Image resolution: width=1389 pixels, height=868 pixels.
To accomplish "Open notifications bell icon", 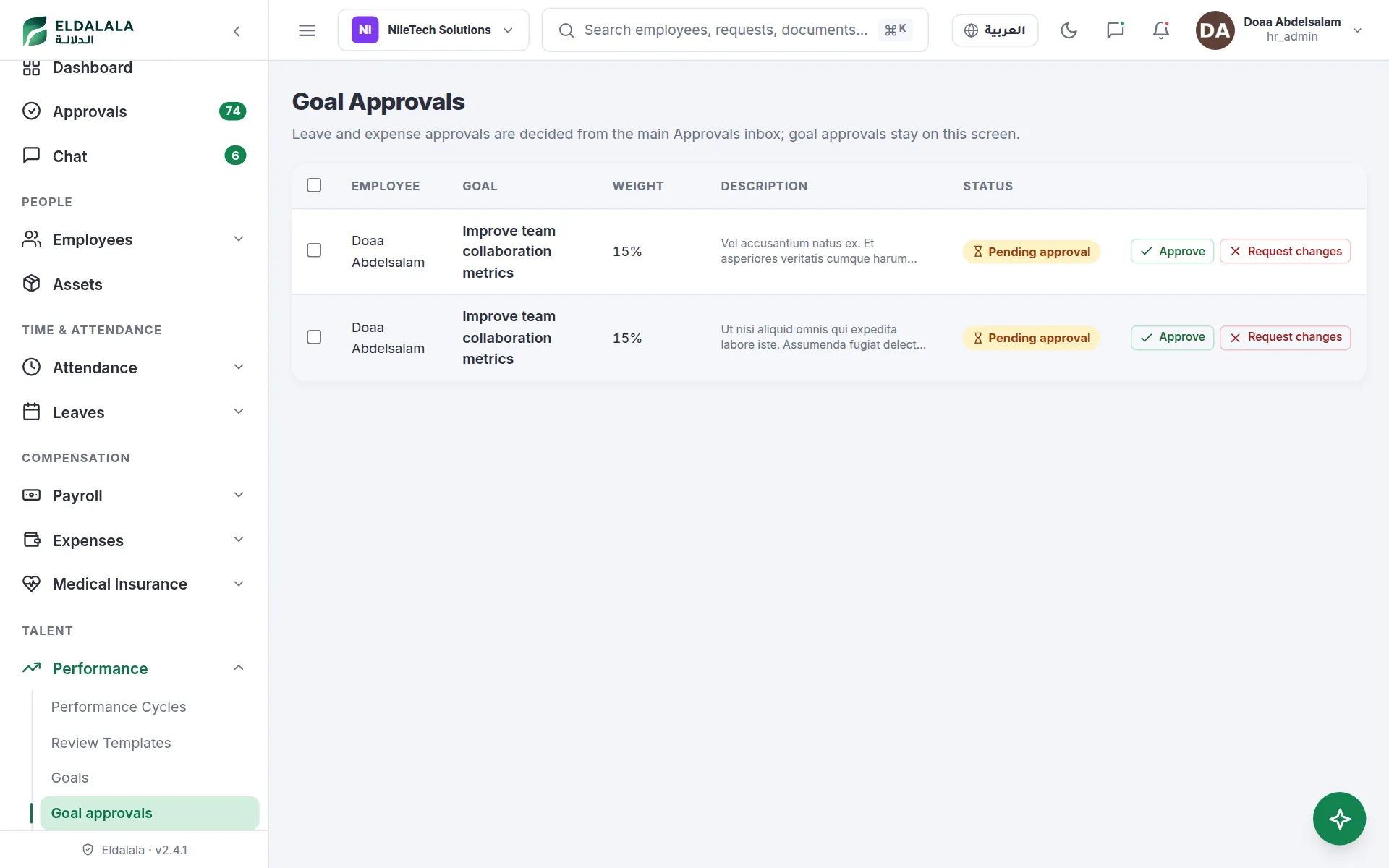I will coord(1161,30).
